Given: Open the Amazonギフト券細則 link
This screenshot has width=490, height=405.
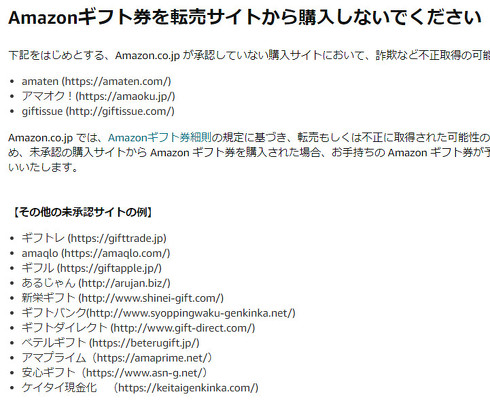Looking at the screenshot, I should (160, 137).
